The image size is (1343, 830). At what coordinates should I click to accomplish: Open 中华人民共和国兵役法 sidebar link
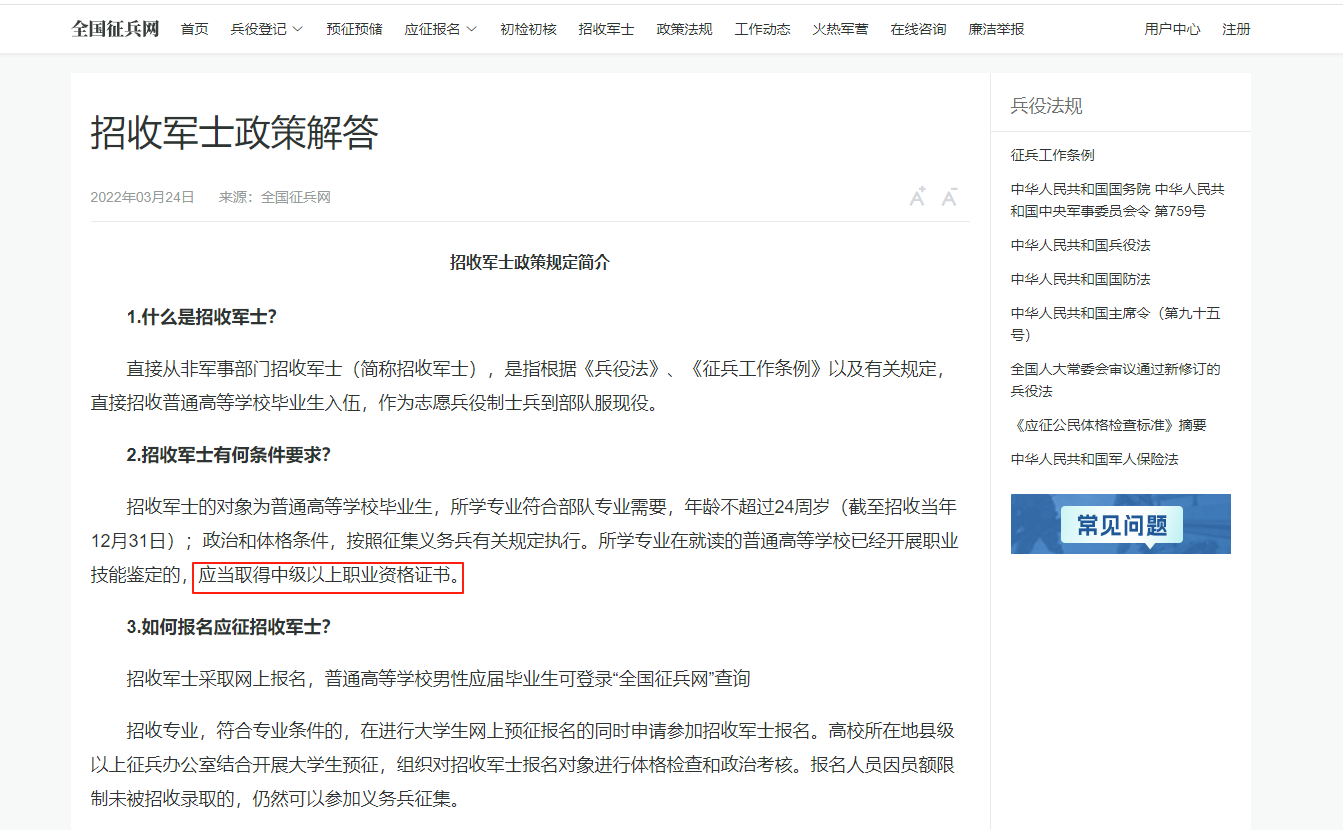point(1080,245)
